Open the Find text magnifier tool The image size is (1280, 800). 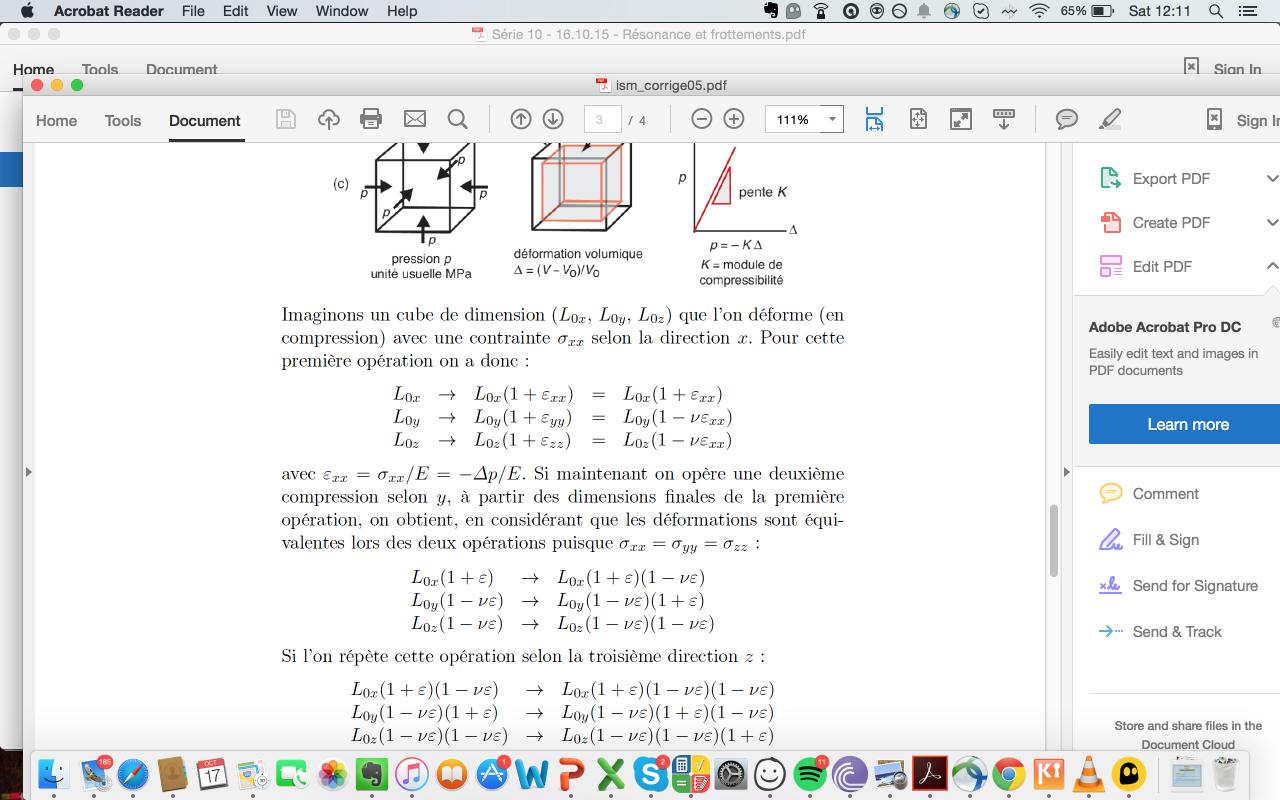pyautogui.click(x=458, y=119)
